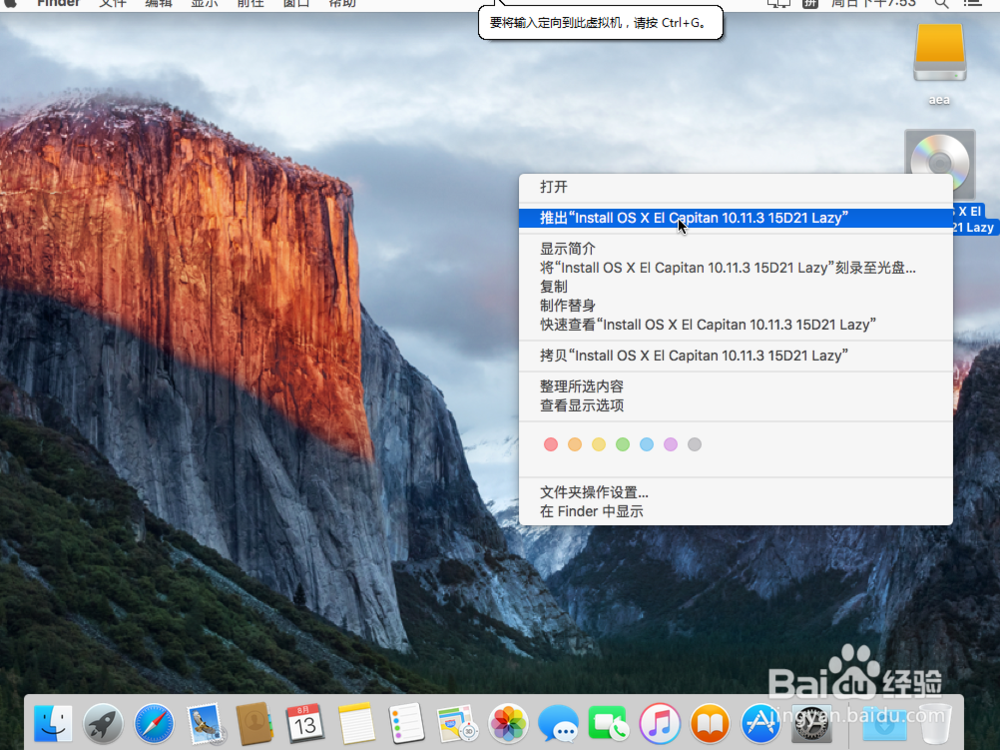
Task: Open Calendar showing August 13
Action: point(305,723)
